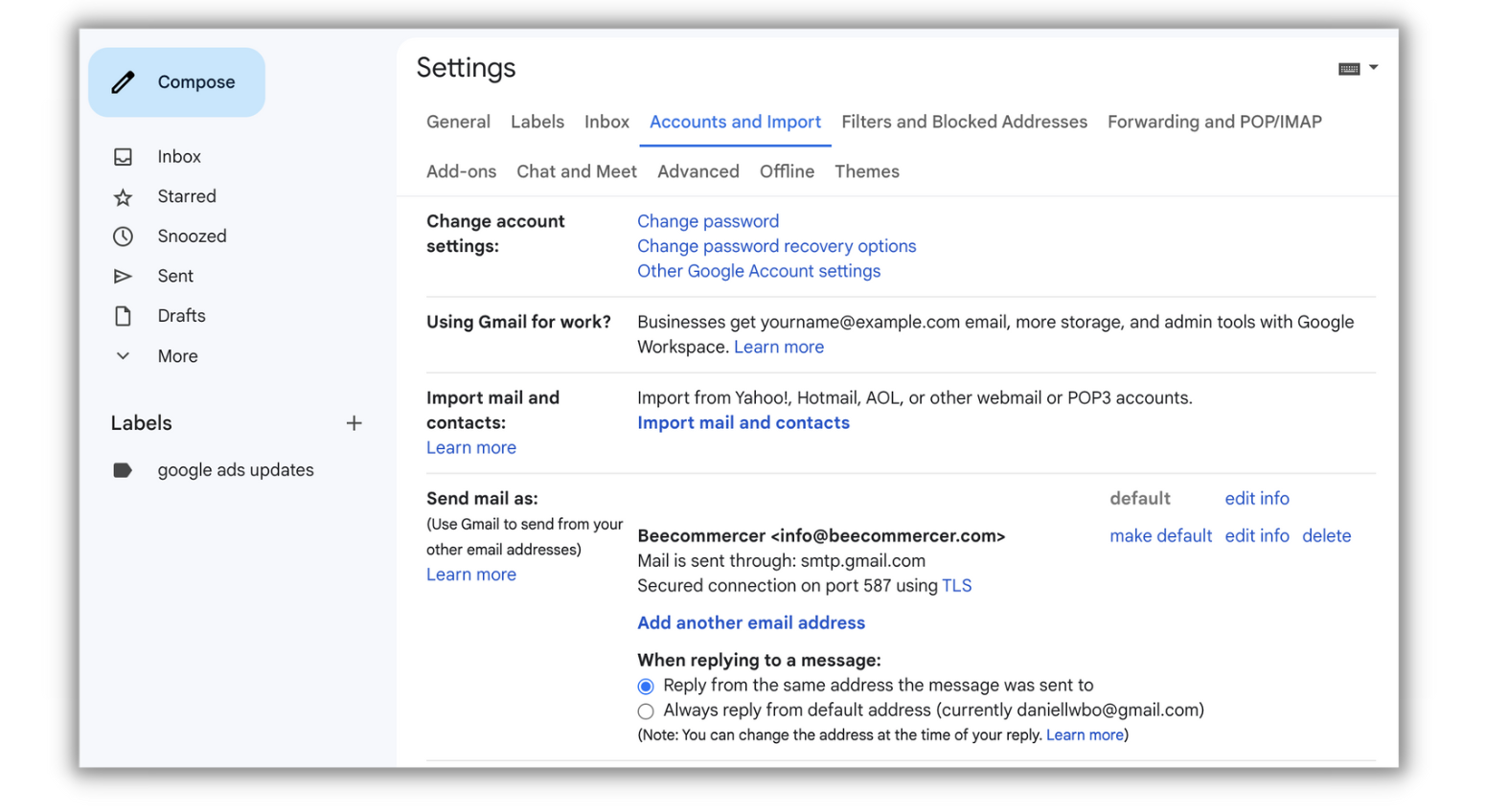Click Add another email address

coord(751,622)
